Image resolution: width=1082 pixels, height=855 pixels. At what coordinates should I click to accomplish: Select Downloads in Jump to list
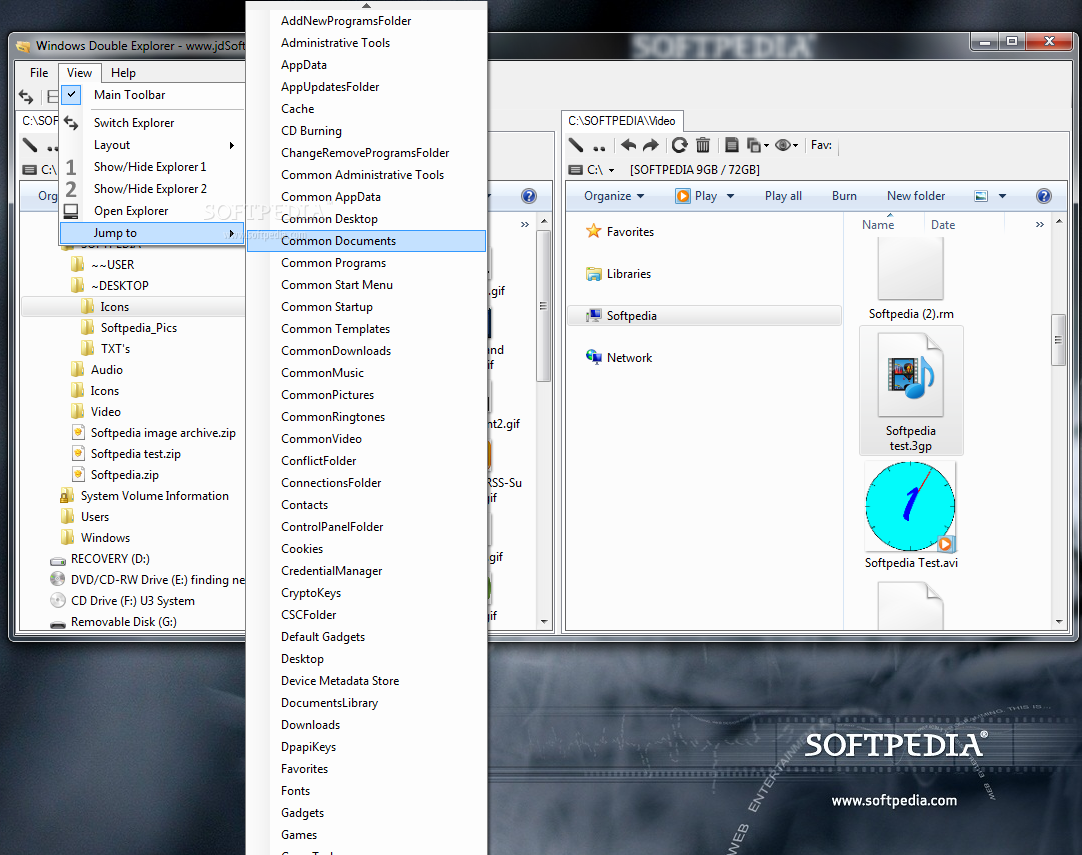tap(366, 725)
